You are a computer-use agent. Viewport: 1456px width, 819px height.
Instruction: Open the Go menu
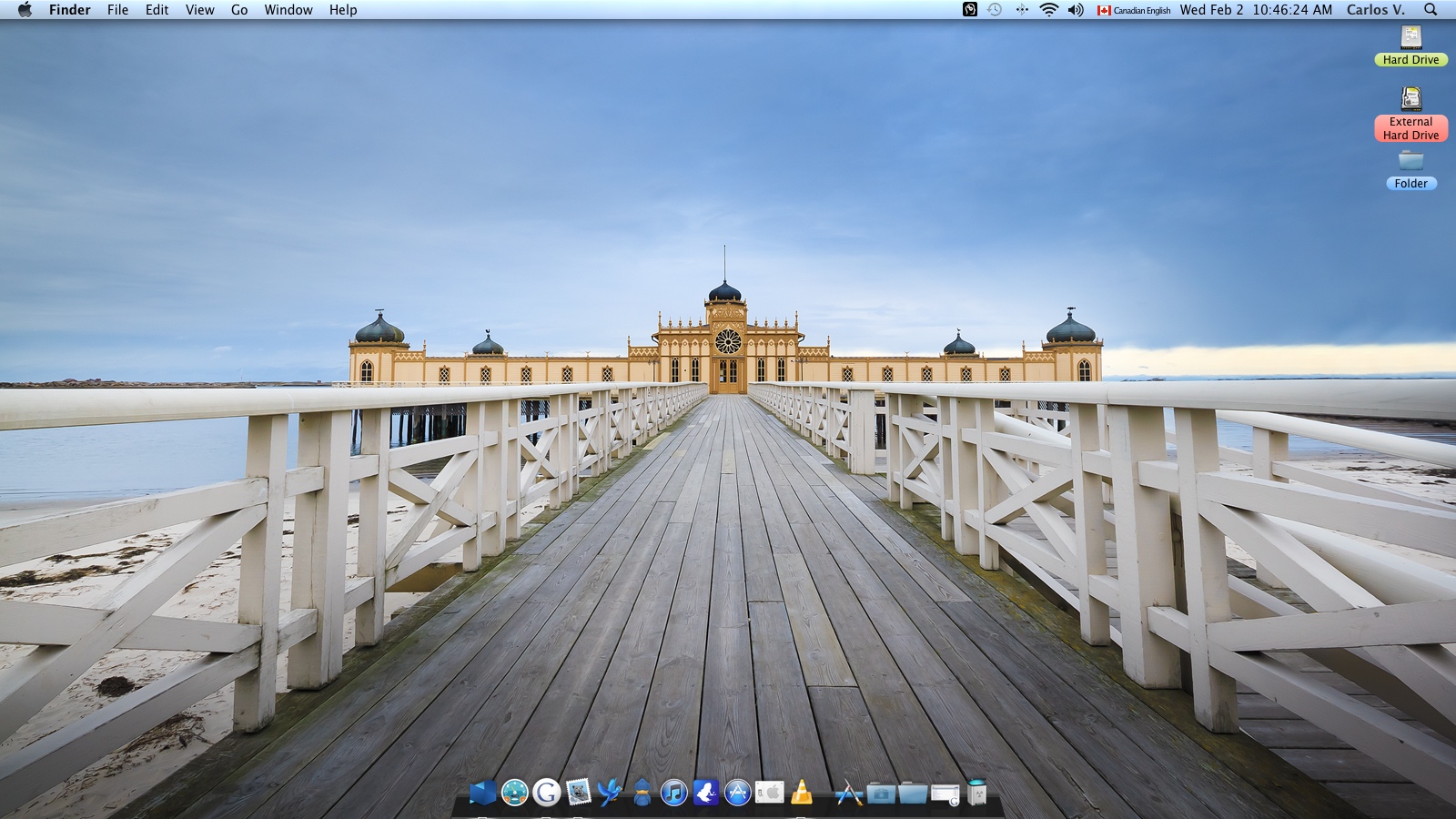pyautogui.click(x=239, y=10)
